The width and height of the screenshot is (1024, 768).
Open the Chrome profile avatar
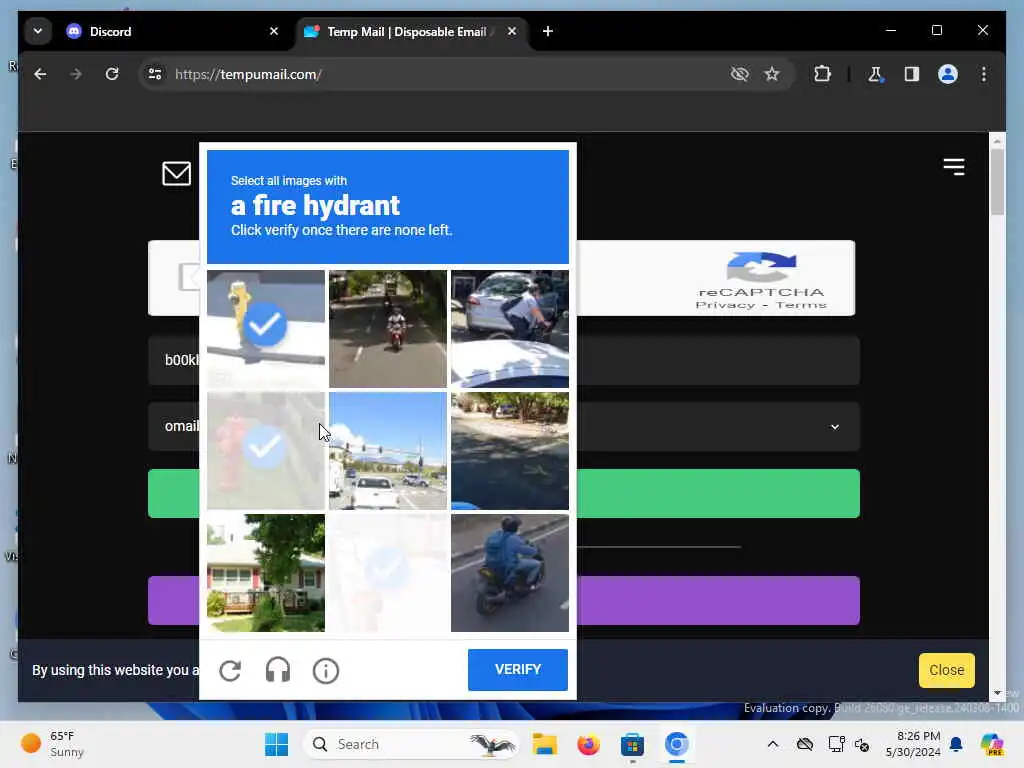coord(948,74)
